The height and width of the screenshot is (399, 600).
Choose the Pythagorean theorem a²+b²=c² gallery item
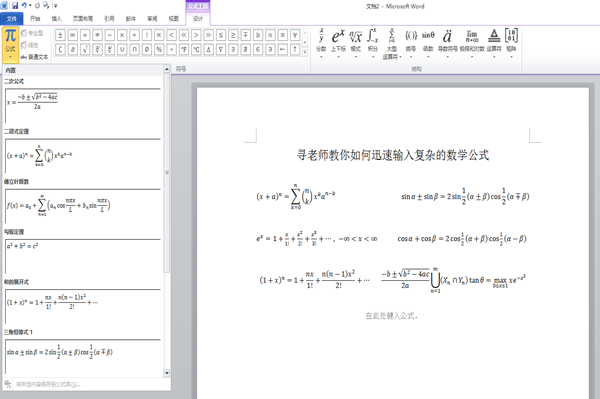pyautogui.click(x=83, y=256)
